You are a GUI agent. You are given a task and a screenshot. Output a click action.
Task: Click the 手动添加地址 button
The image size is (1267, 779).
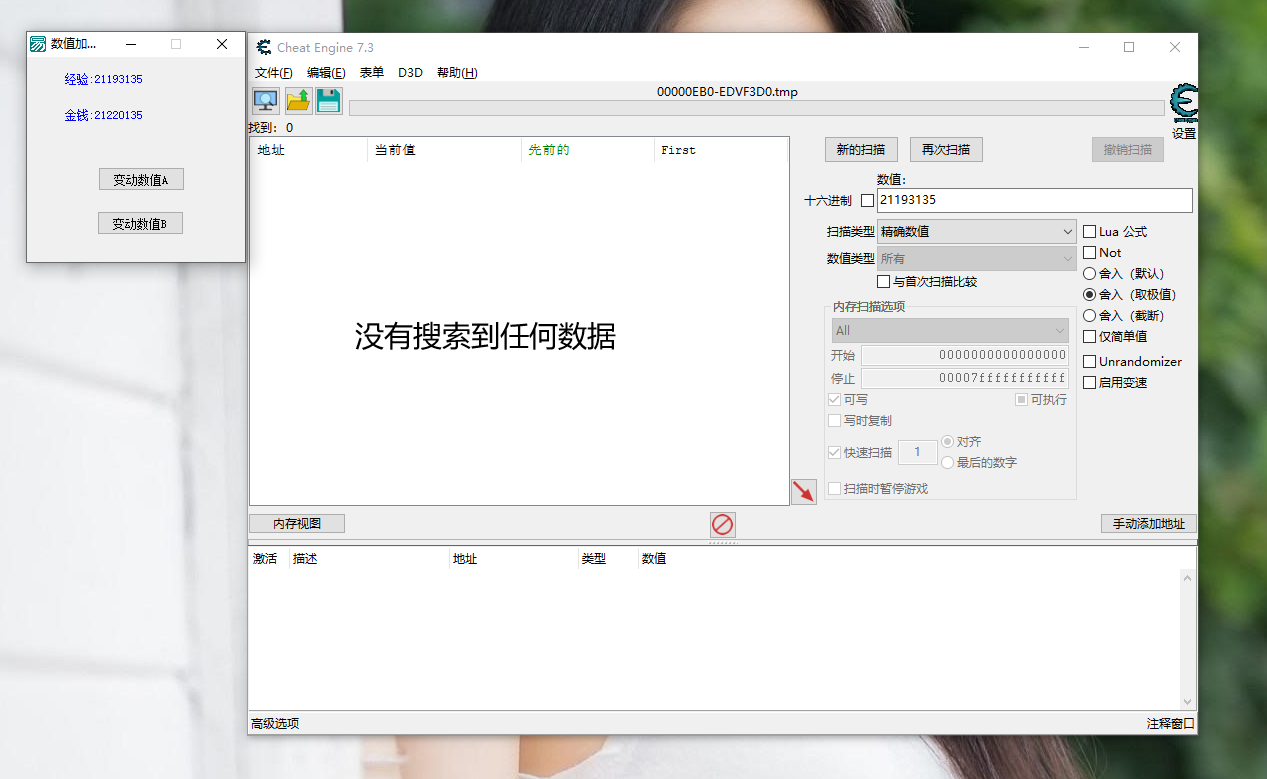pos(1149,524)
